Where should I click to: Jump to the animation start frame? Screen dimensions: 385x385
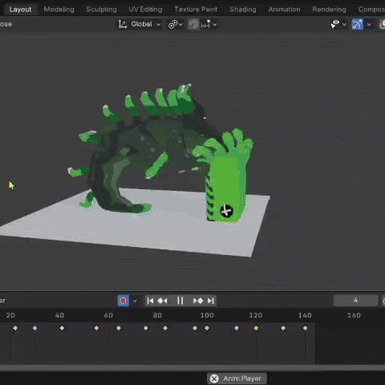click(150, 301)
